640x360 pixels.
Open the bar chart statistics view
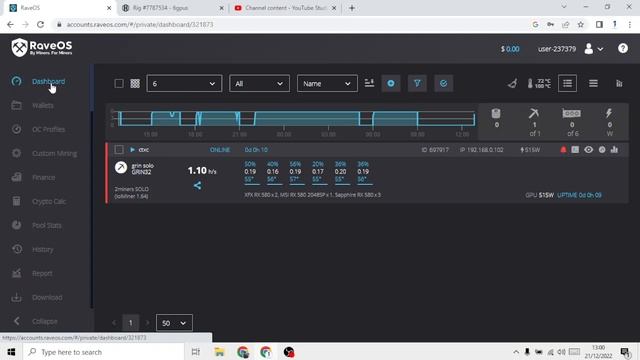(x=619, y=83)
